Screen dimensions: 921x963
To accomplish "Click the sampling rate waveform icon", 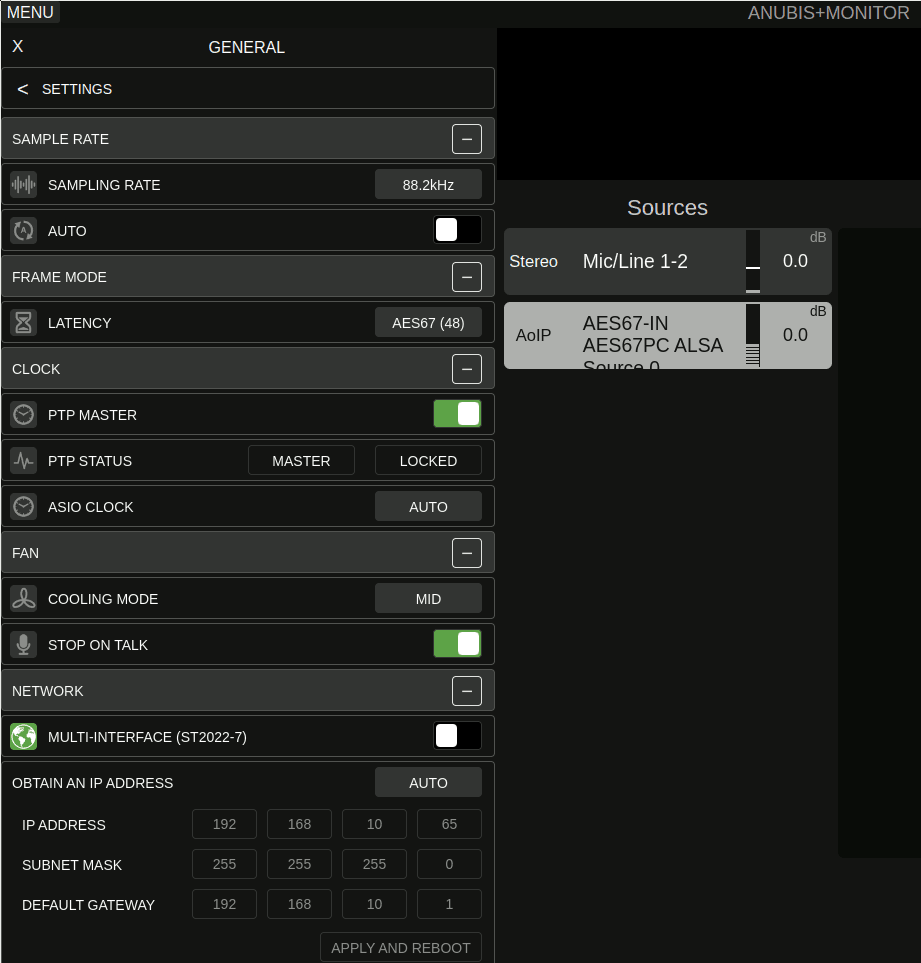I will (23, 184).
